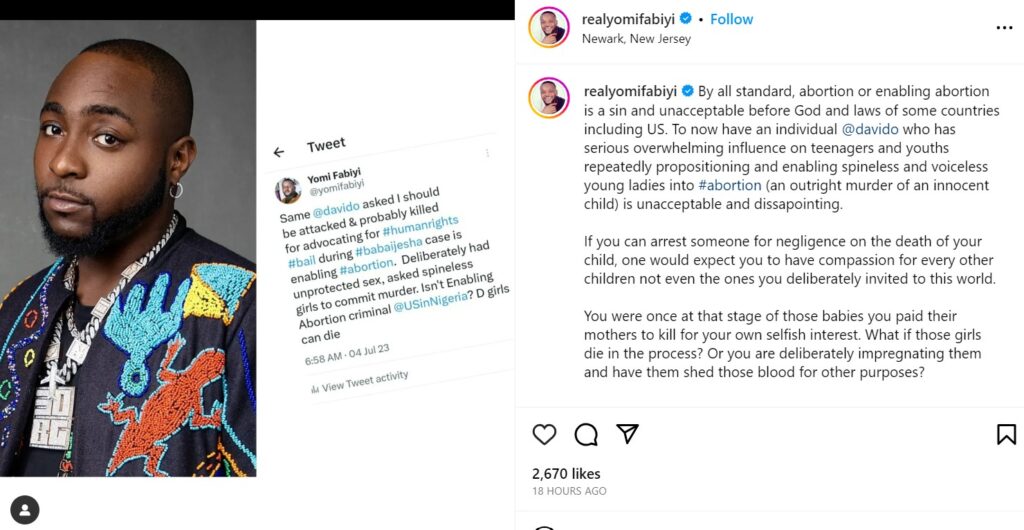Click the back arrow in tweet screenshot

coord(279,152)
